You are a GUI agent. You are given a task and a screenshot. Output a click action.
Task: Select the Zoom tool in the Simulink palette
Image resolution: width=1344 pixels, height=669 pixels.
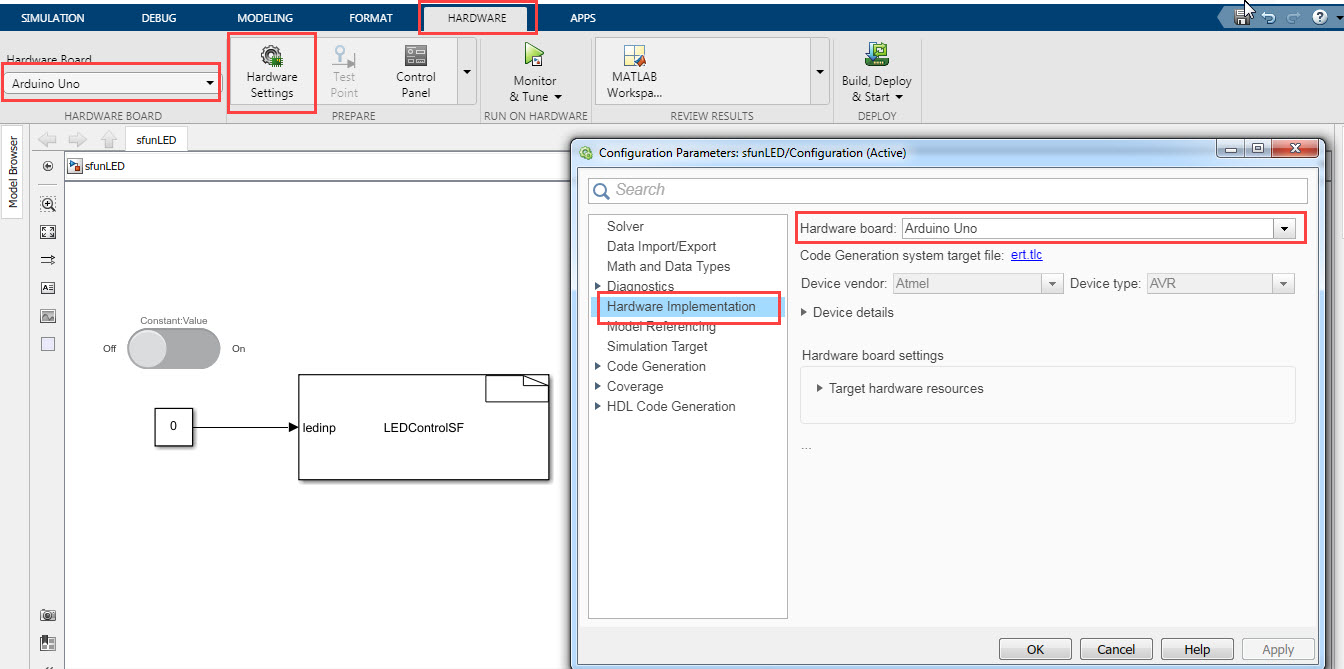pos(46,203)
